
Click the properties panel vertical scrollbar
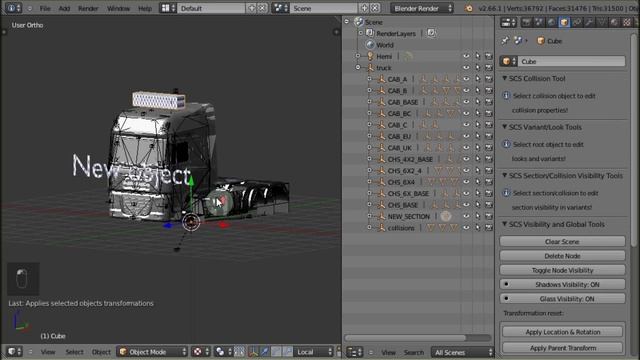[633, 139]
